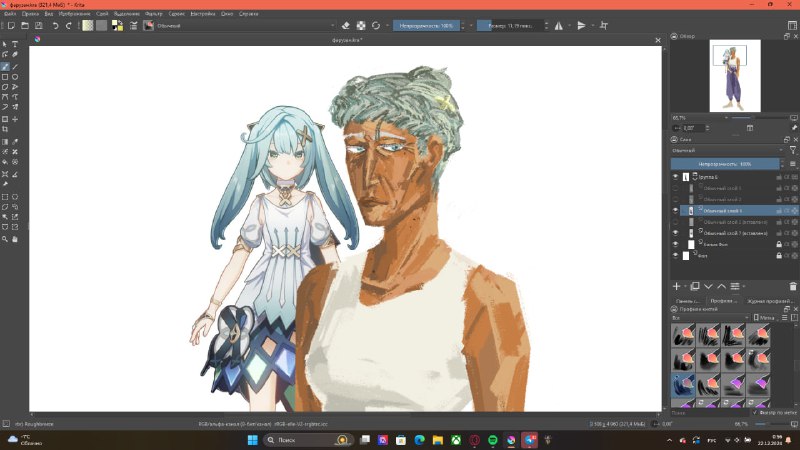
Task: Delete the selected layer with trash icon
Action: point(793,287)
